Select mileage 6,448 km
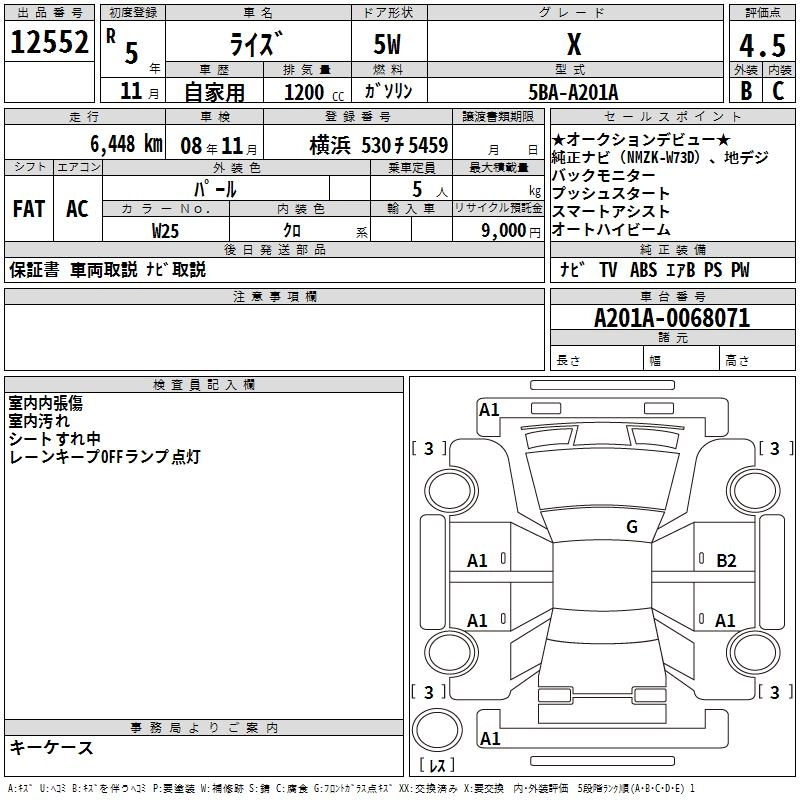Screen dimensions: 800x800 (127, 144)
